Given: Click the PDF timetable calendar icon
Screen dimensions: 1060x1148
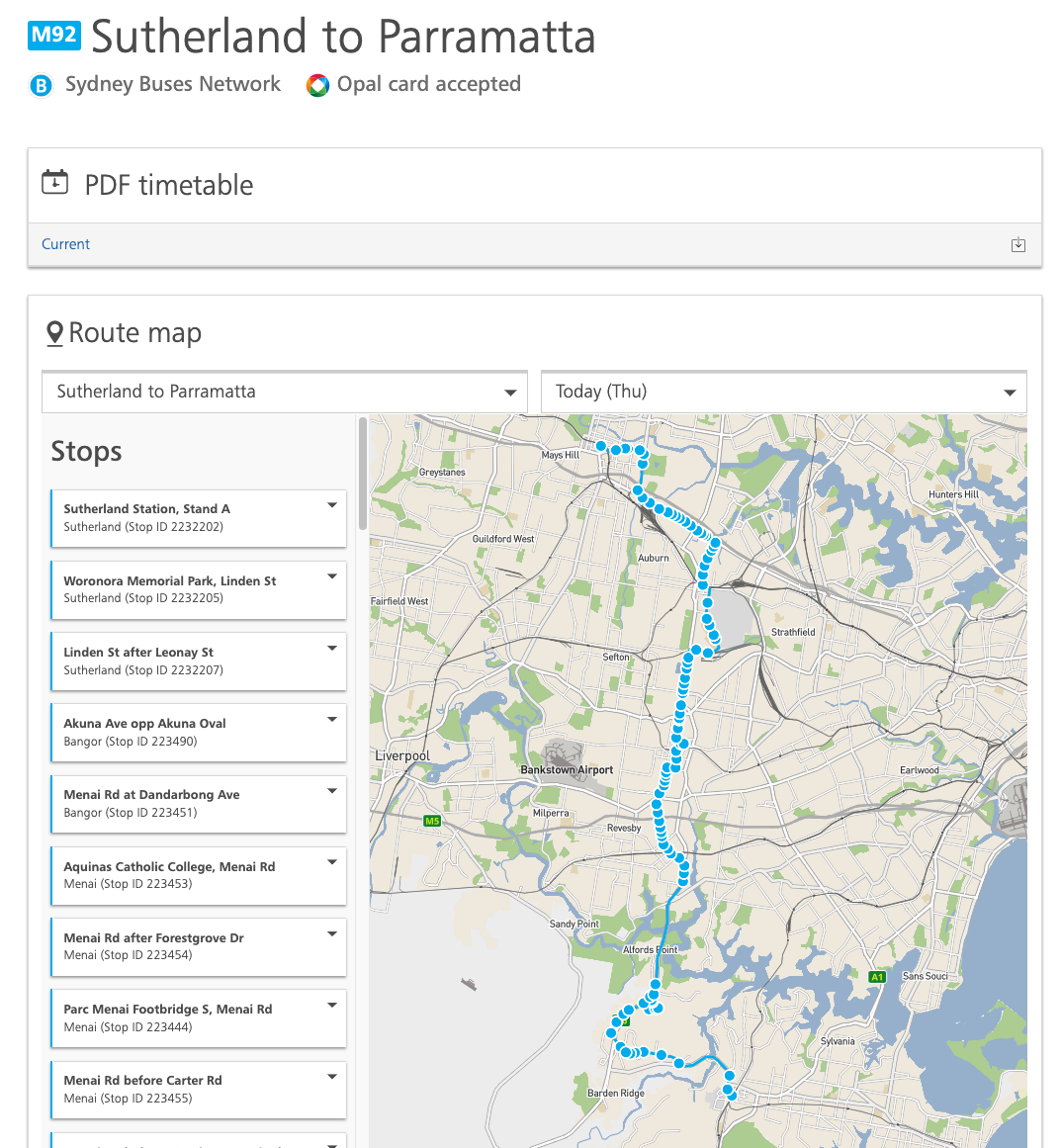Looking at the screenshot, I should [55, 182].
